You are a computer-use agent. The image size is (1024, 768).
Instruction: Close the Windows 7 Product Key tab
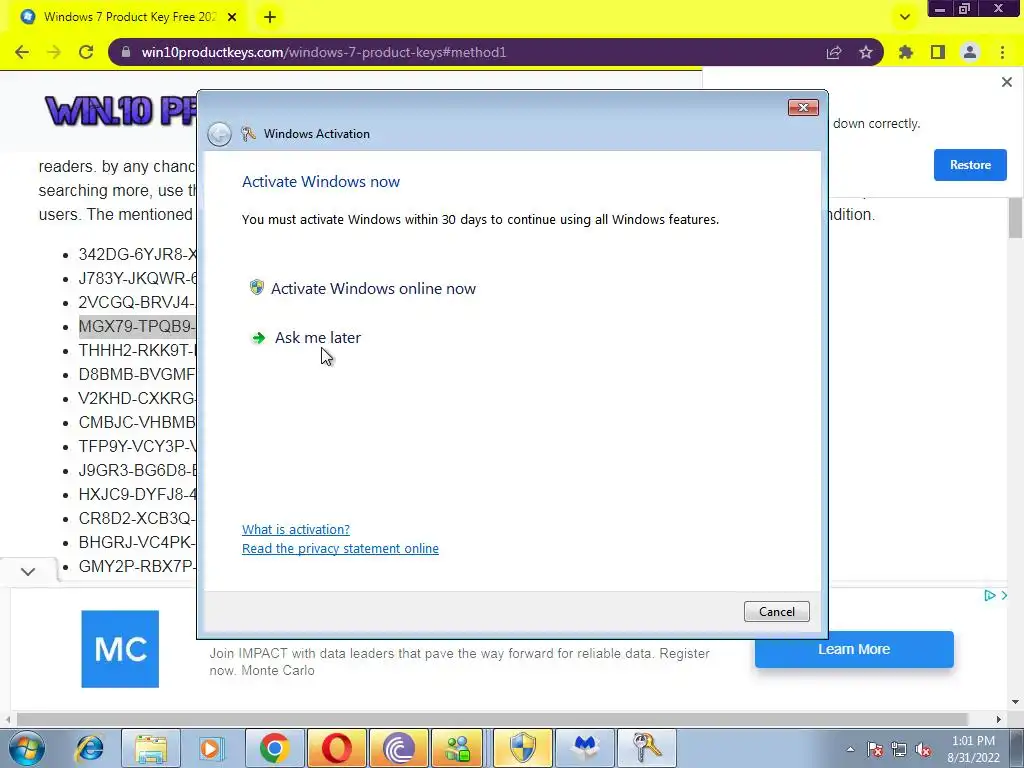tap(232, 18)
